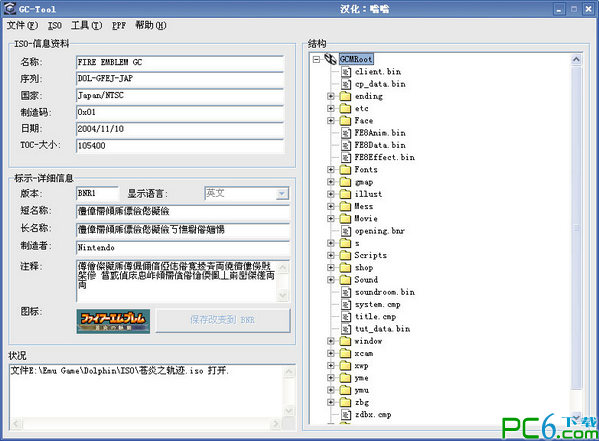Expand the Movie folder
599x441 pixels.
pos(331,219)
